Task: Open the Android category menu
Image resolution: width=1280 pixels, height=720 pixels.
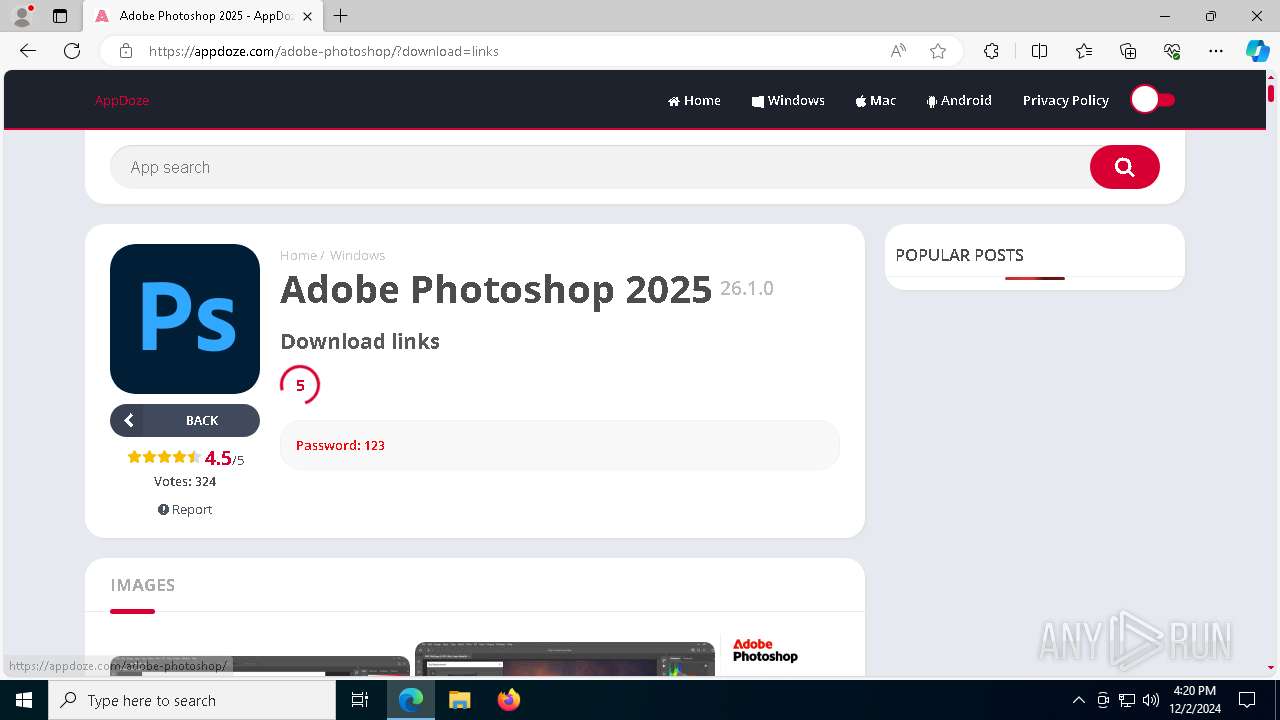Action: click(959, 100)
